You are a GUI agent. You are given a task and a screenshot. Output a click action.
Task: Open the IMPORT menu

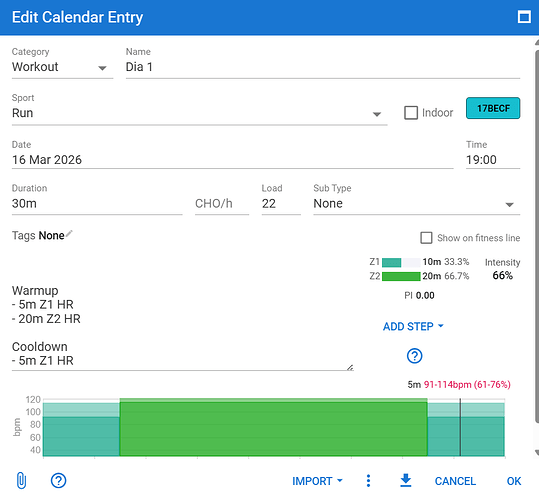[317, 481]
